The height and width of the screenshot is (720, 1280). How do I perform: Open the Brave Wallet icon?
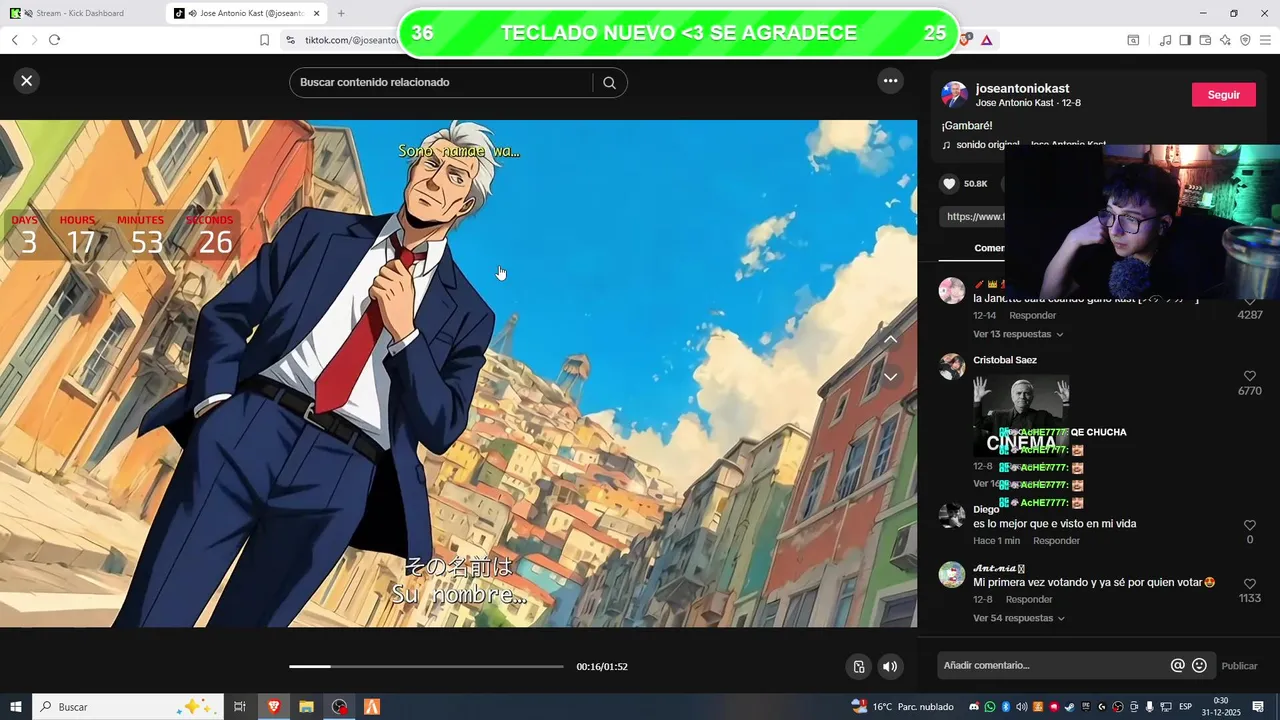(x=1205, y=40)
